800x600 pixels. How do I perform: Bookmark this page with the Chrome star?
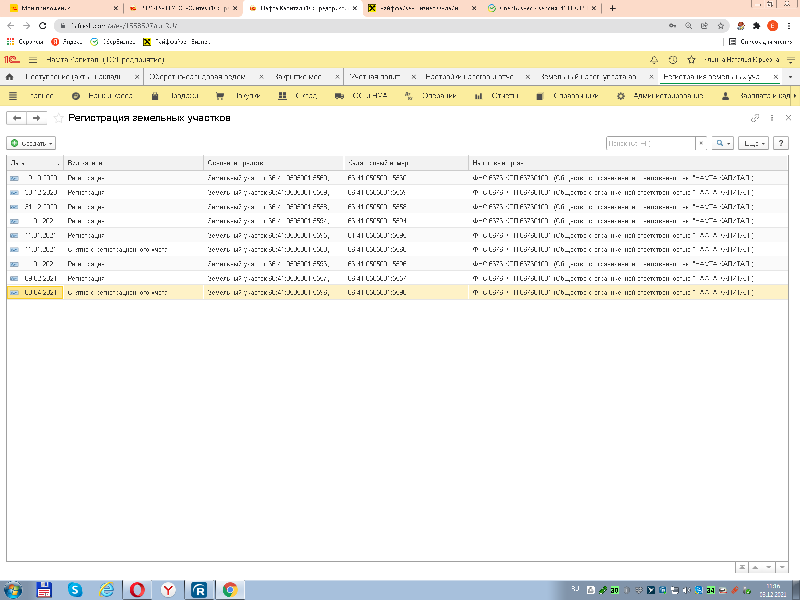[720, 26]
